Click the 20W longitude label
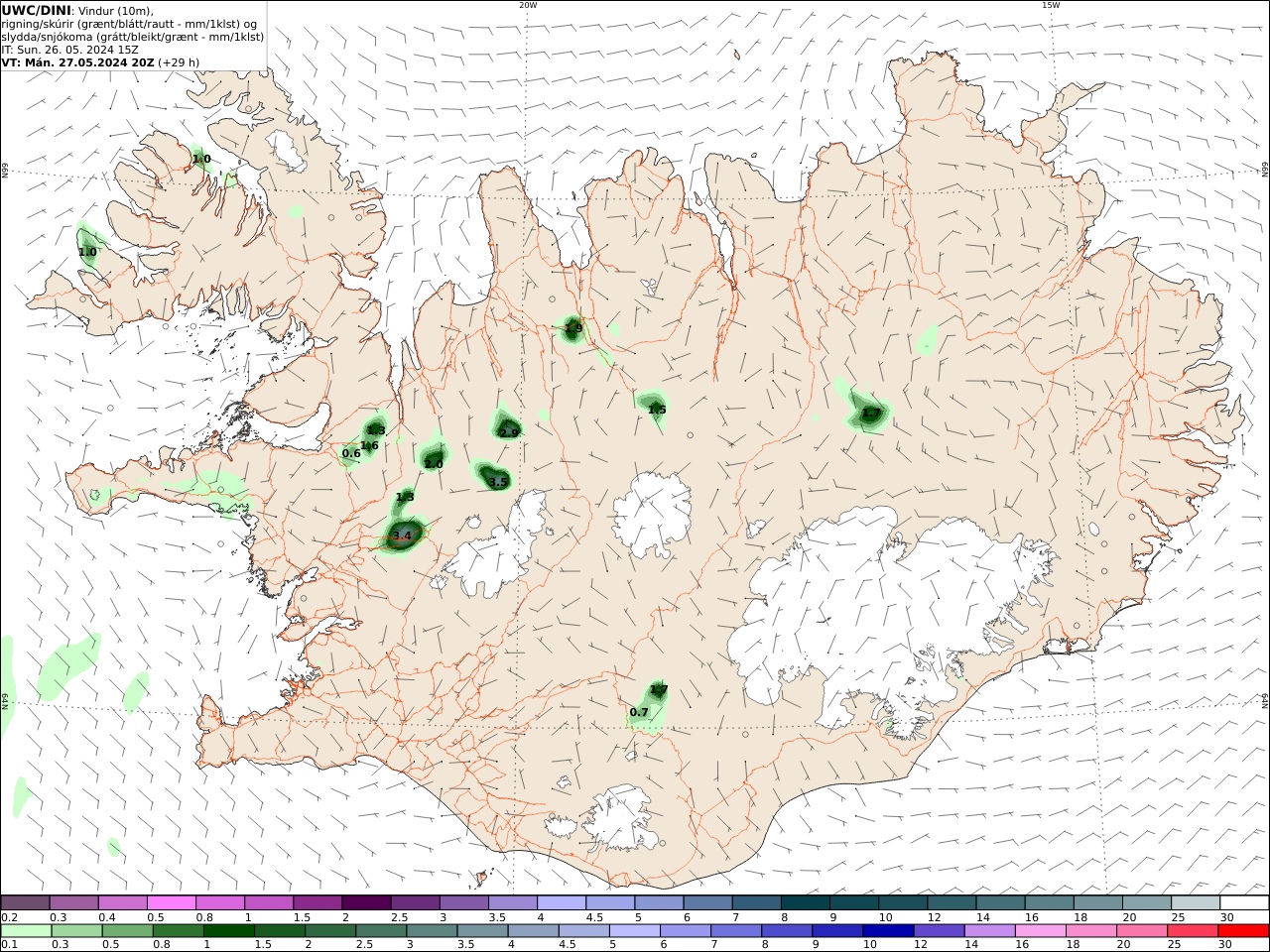Image resolution: width=1270 pixels, height=952 pixels. [528, 5]
